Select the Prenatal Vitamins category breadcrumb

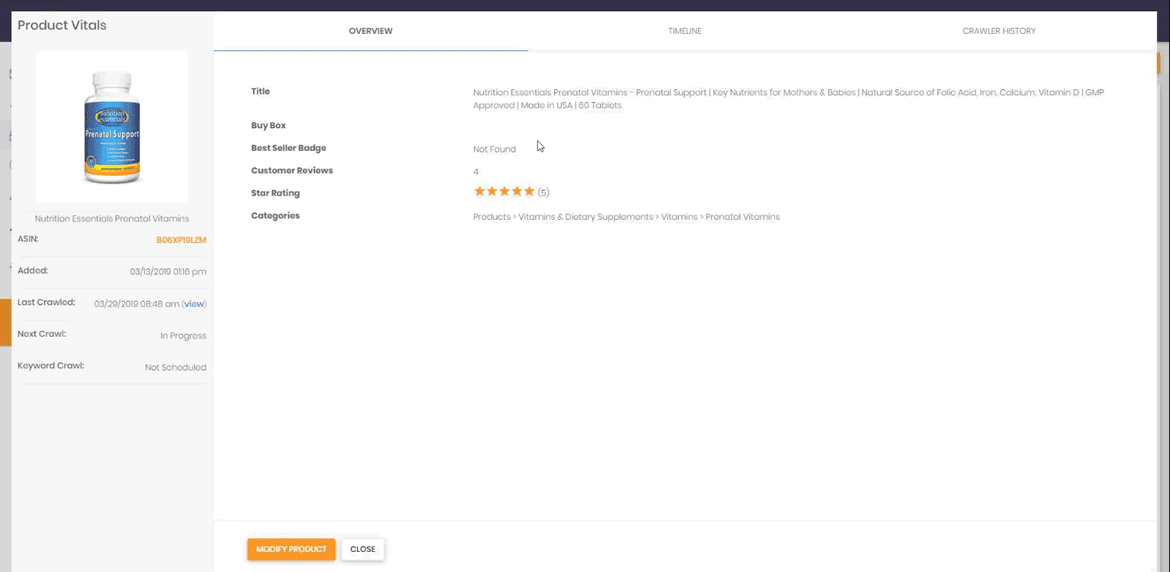click(x=742, y=217)
